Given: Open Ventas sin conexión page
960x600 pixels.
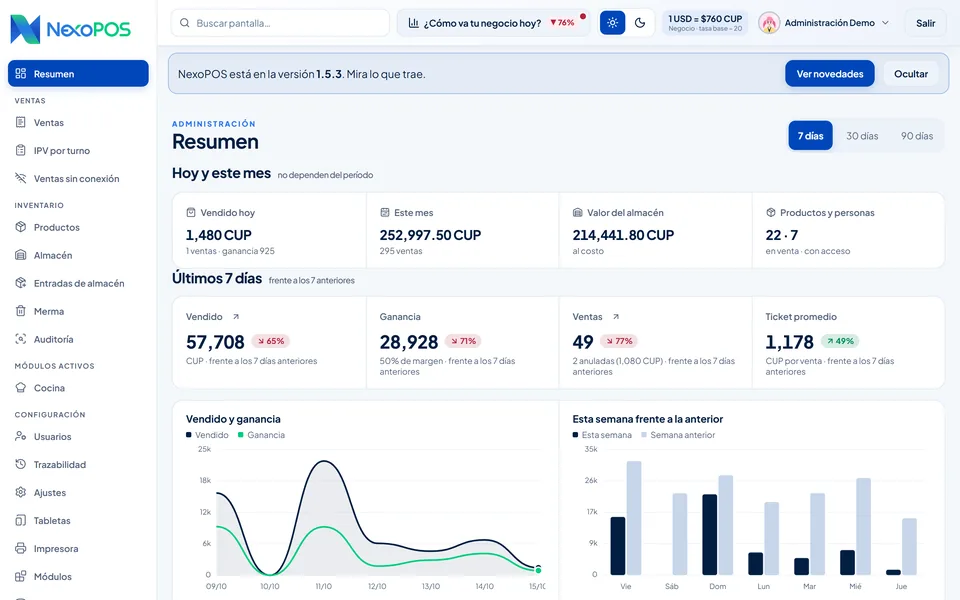Looking at the screenshot, I should (x=78, y=178).
